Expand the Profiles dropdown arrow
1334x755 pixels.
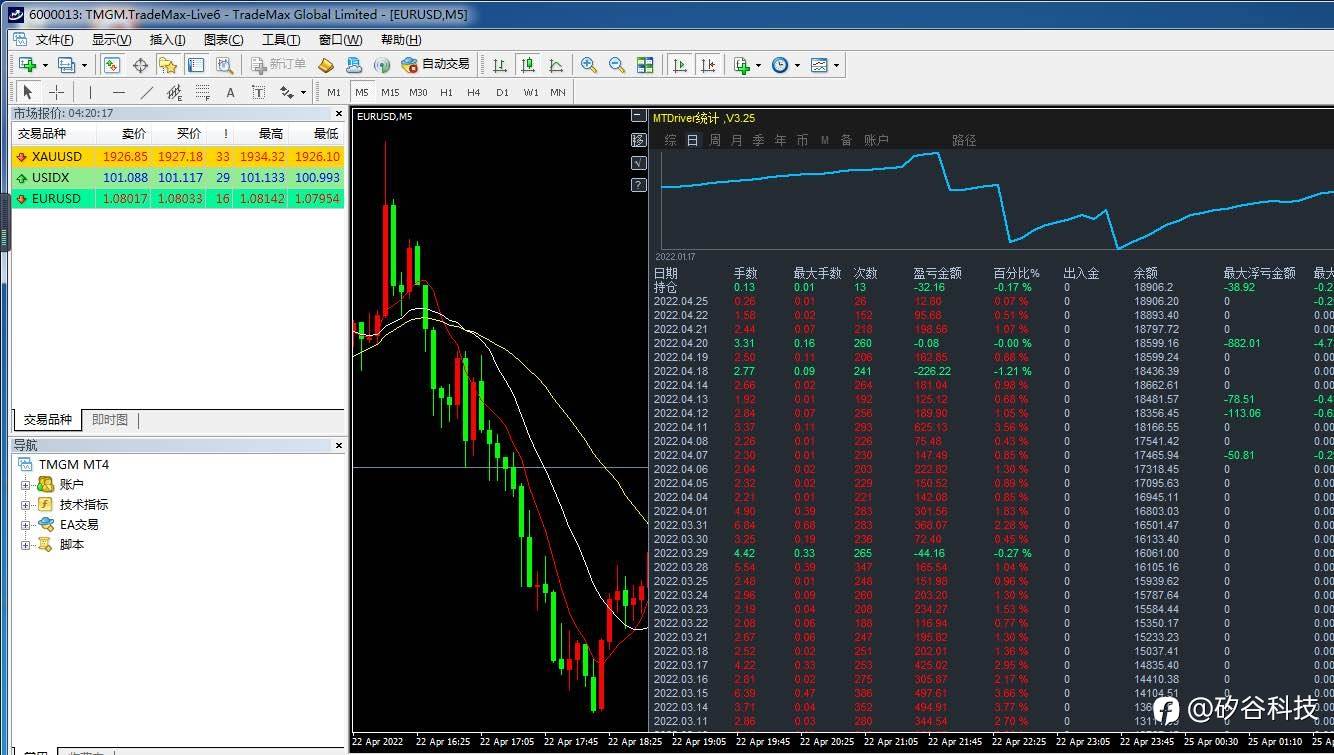[84, 65]
